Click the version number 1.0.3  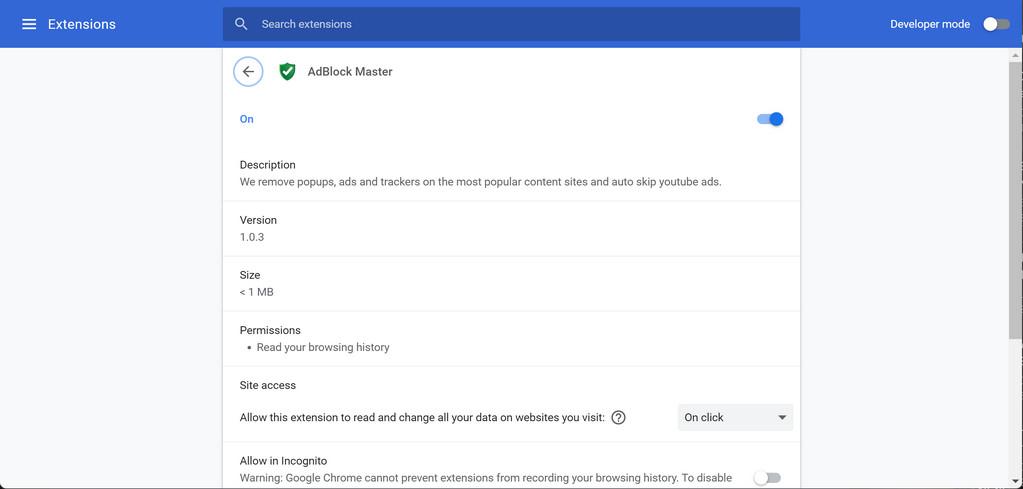pyautogui.click(x=252, y=237)
